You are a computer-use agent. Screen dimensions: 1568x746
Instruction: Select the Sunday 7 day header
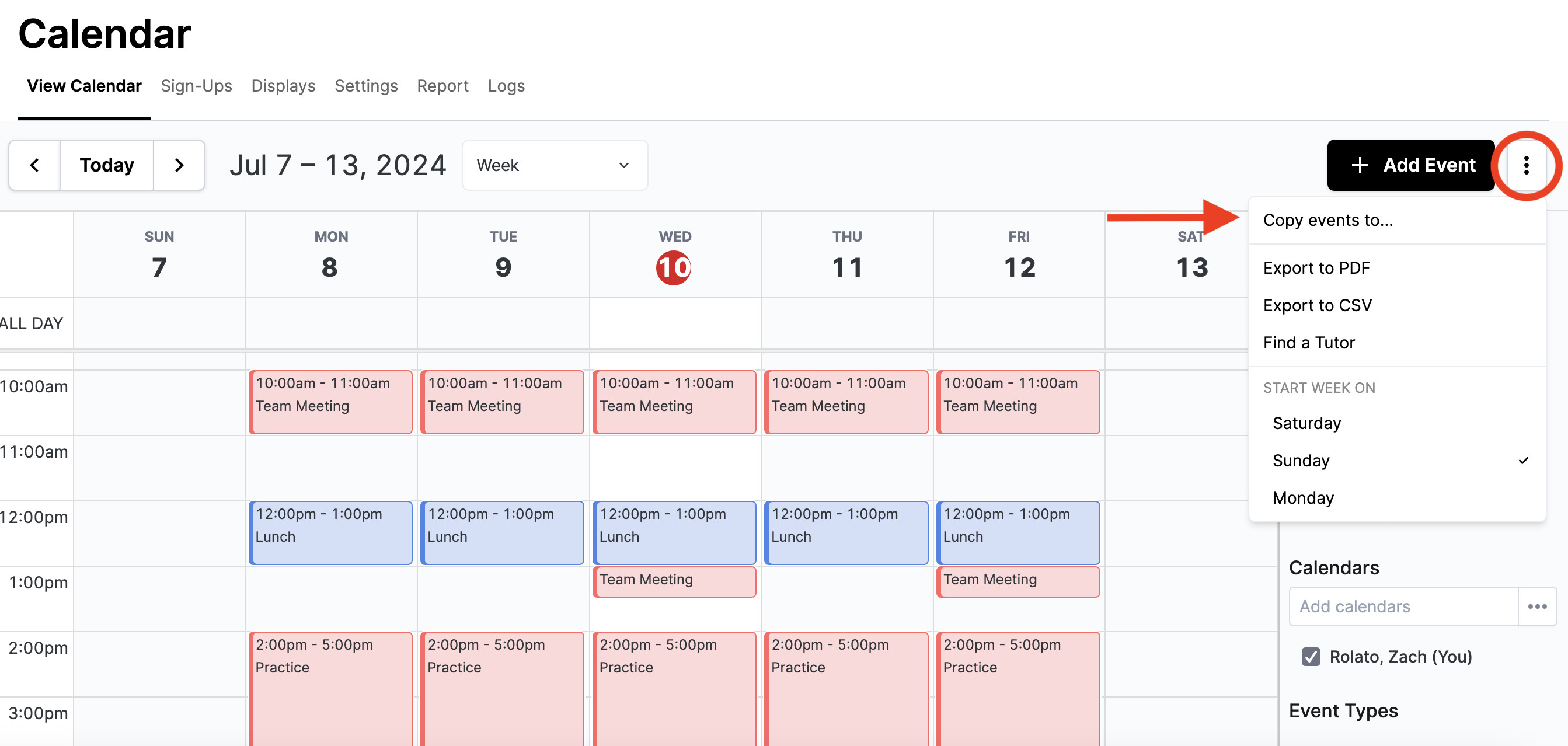[159, 255]
